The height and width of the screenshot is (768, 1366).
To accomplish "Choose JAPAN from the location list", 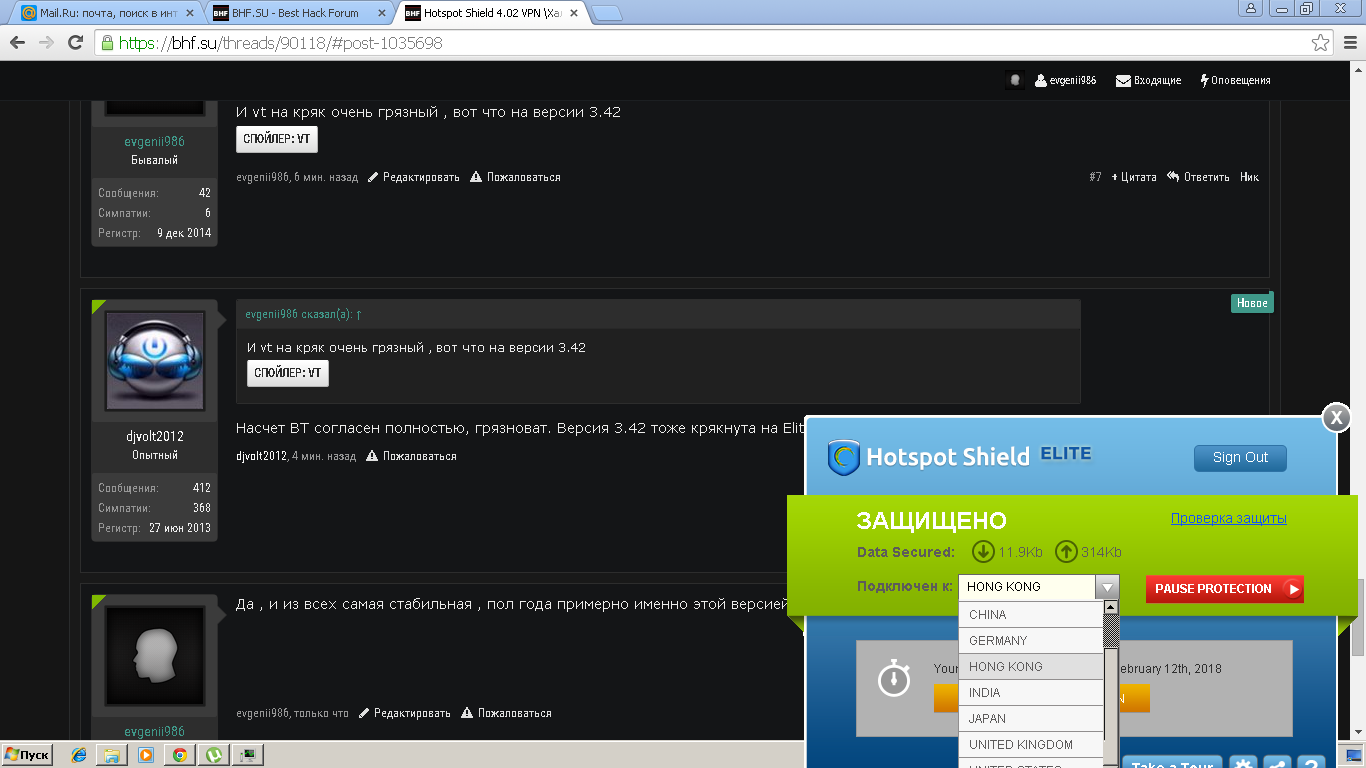I will point(1030,719).
